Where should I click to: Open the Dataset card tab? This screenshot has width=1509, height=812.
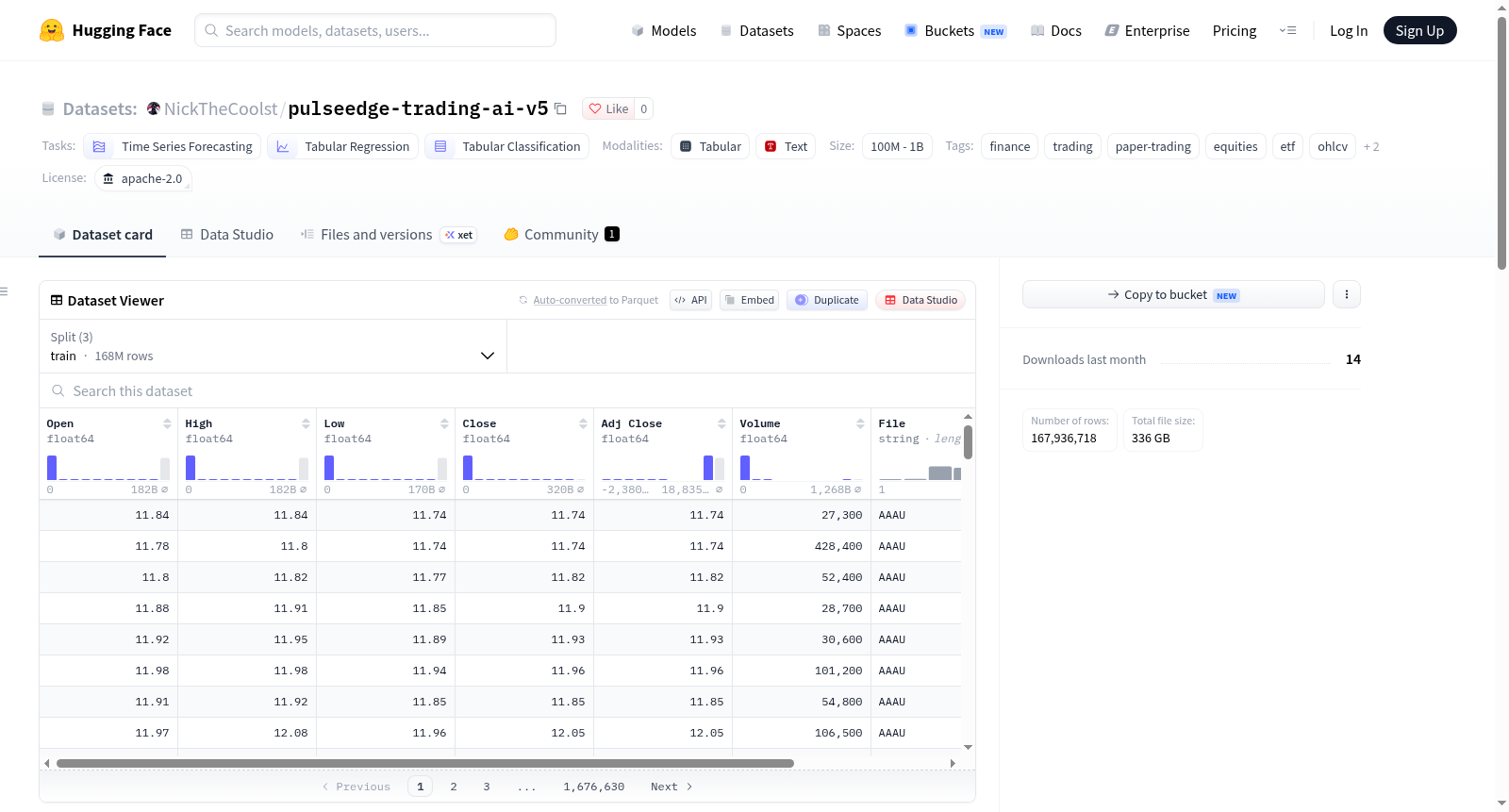pos(102,235)
